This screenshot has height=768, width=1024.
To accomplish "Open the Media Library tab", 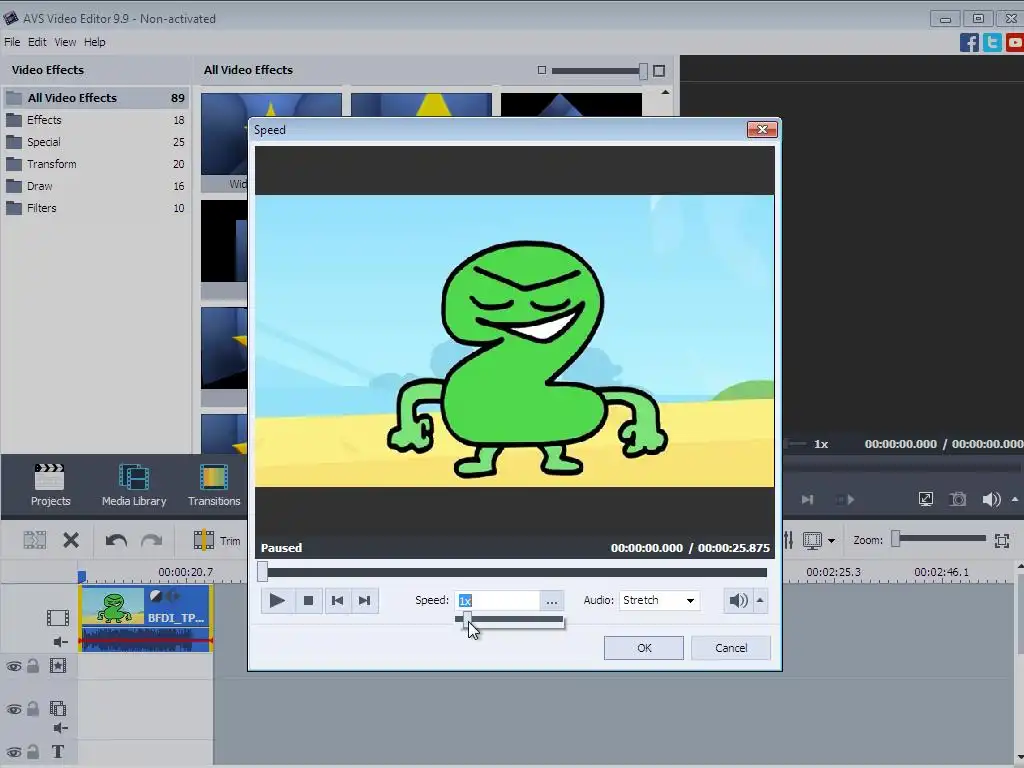I will pyautogui.click(x=134, y=485).
